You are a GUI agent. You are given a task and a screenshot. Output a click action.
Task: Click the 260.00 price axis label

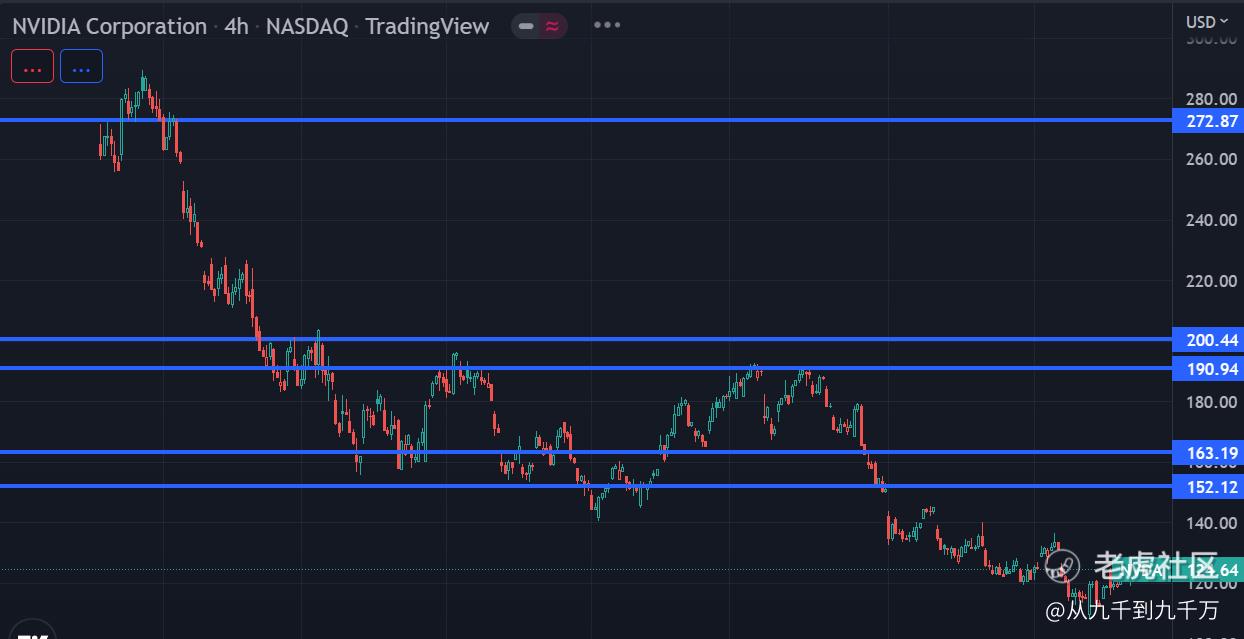(x=1211, y=159)
